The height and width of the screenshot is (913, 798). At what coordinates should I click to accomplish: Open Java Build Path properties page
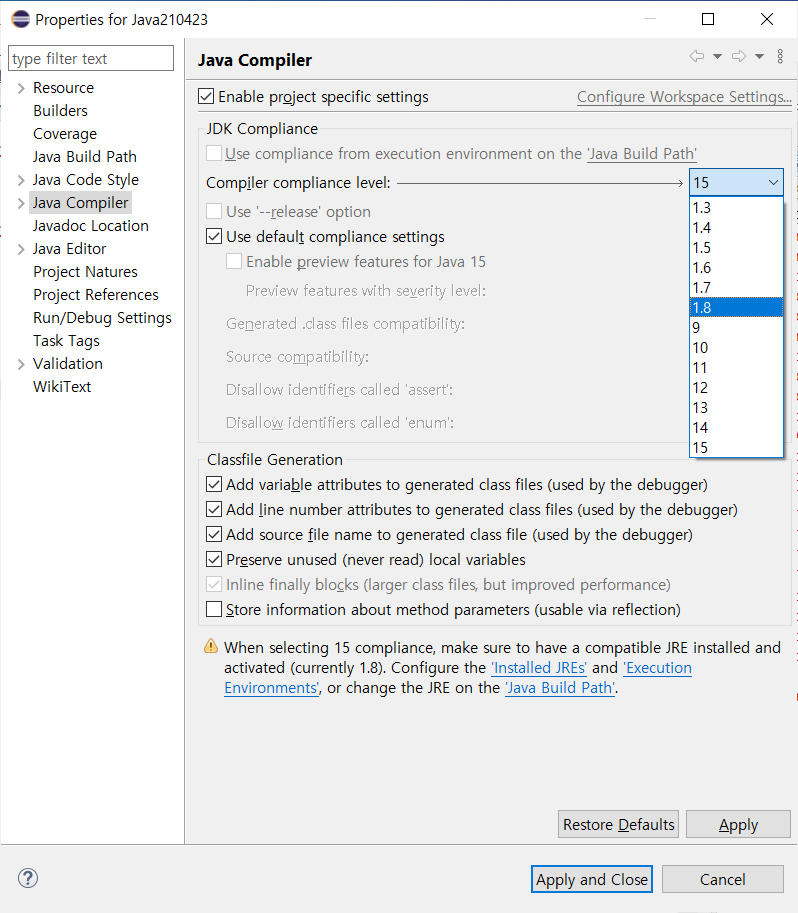[x=85, y=157]
